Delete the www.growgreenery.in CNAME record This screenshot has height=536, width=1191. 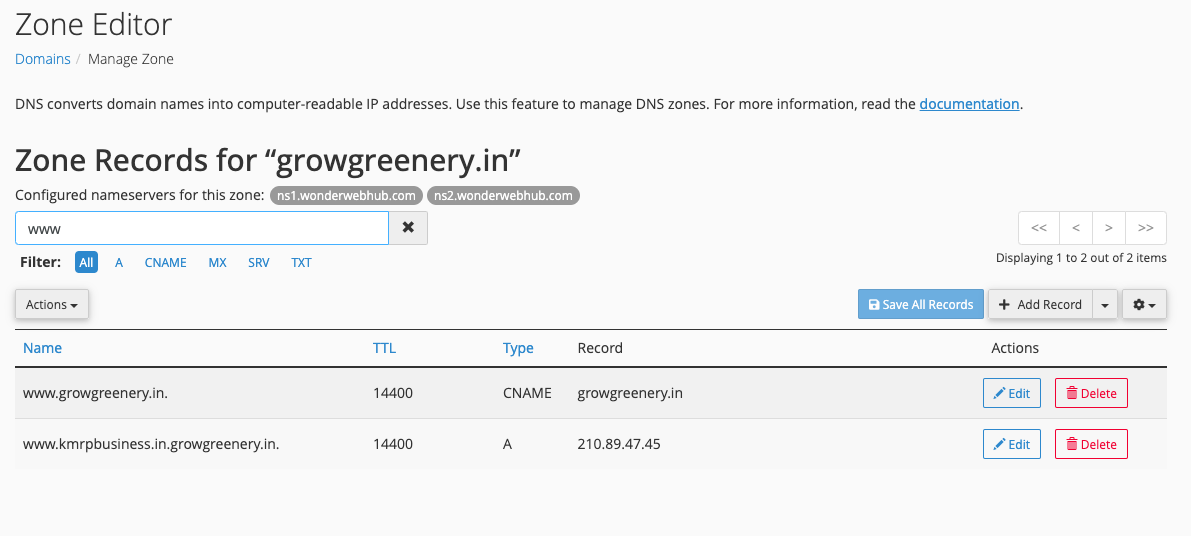(1091, 393)
